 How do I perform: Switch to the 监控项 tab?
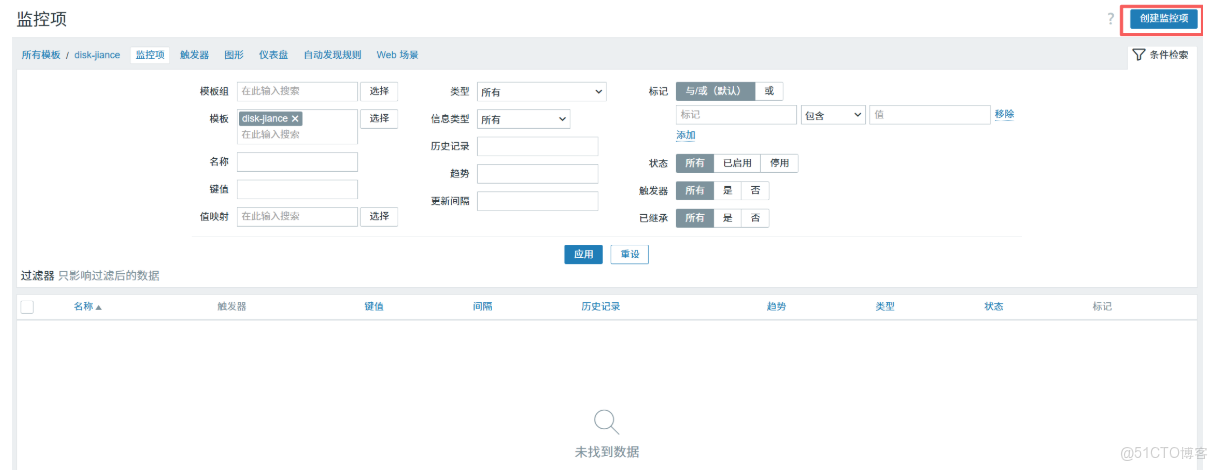(x=150, y=55)
